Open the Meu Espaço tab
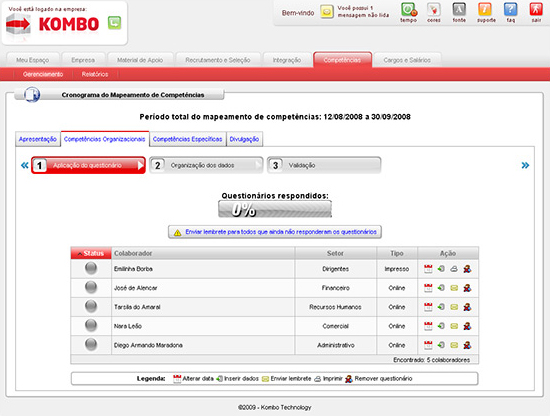This screenshot has width=550, height=416. tap(33, 60)
